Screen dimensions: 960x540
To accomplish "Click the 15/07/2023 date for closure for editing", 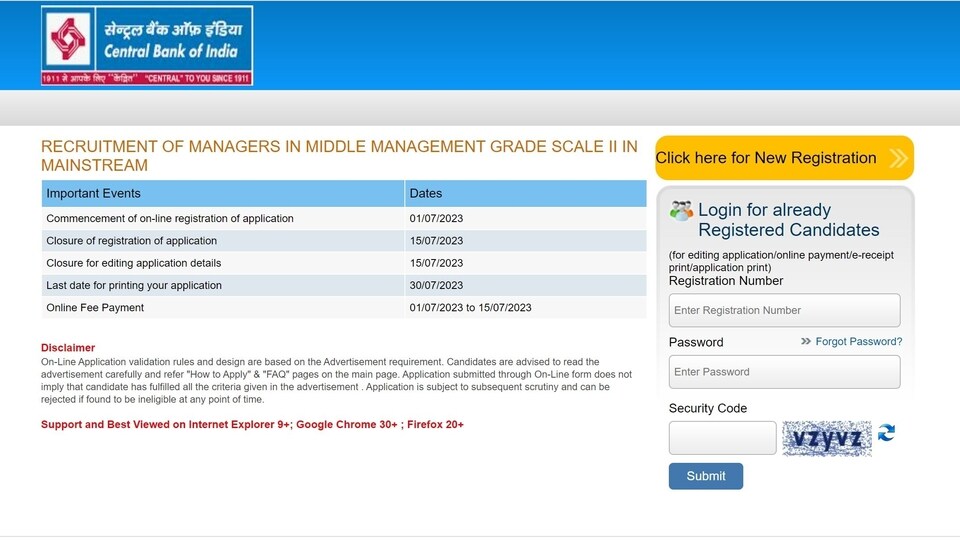I will coord(436,263).
